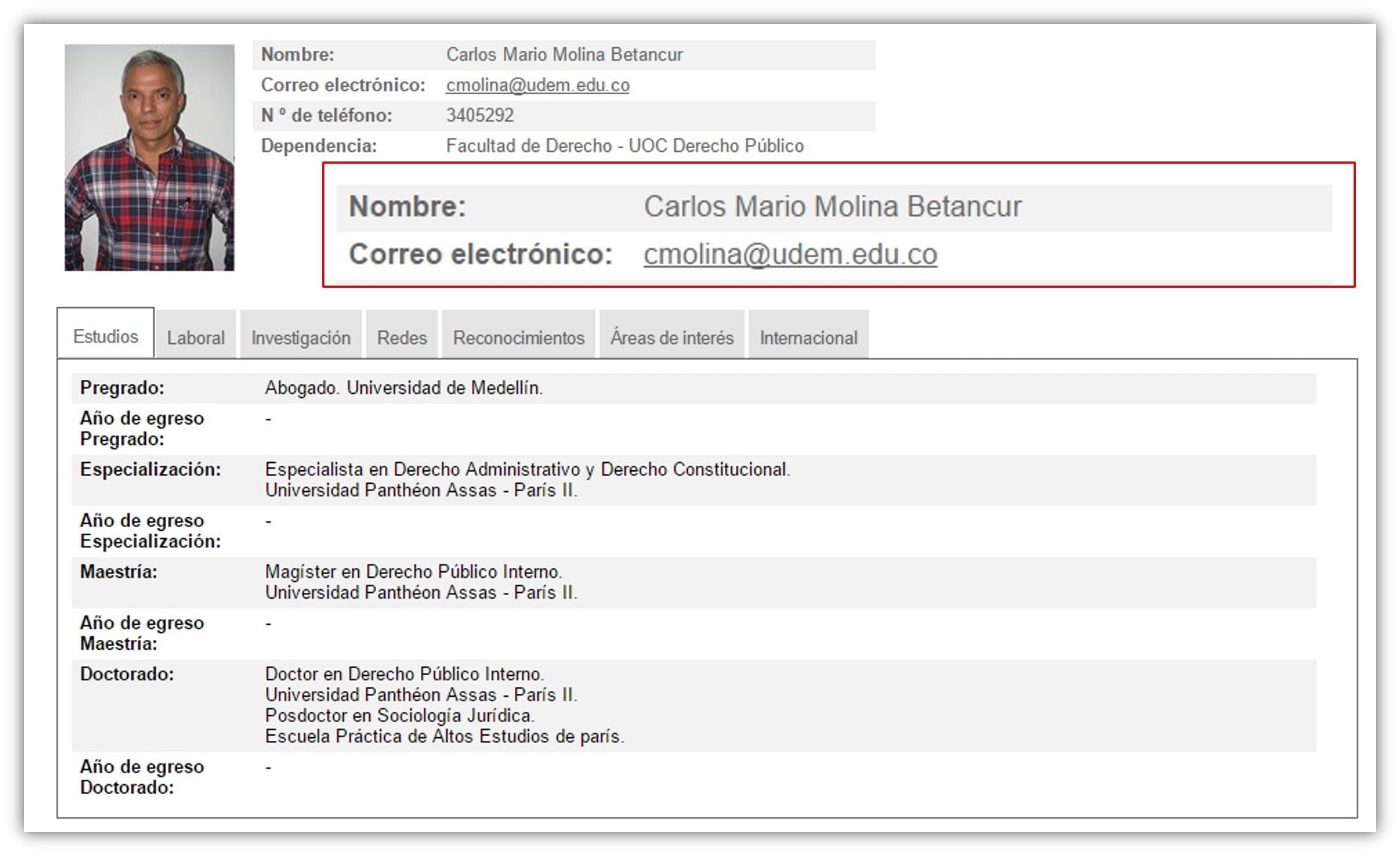Viewport: 1400px width, 856px height.
Task: Click the small cmolina@udem.edu.co email link
Action: (537, 85)
